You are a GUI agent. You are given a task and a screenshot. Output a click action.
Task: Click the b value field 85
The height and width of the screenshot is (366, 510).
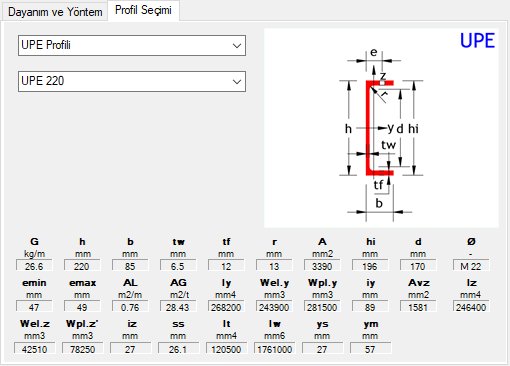[x=130, y=266]
